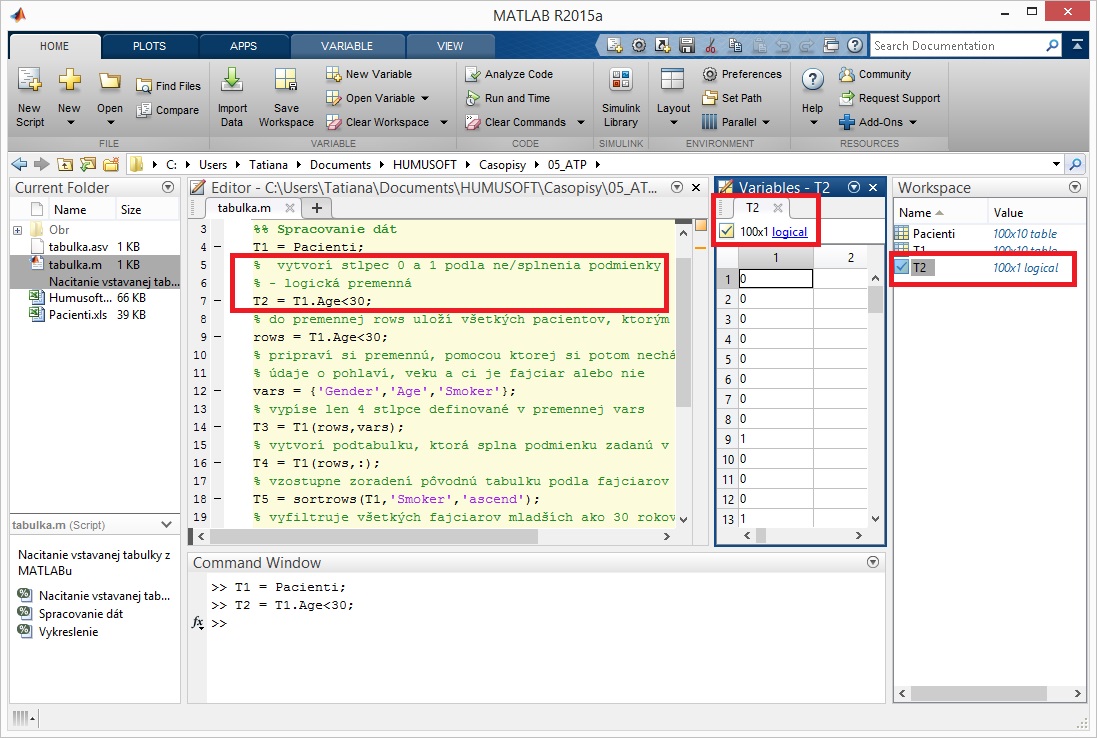
Task: Switch to the VARIABLE tab
Action: pyautogui.click(x=347, y=46)
